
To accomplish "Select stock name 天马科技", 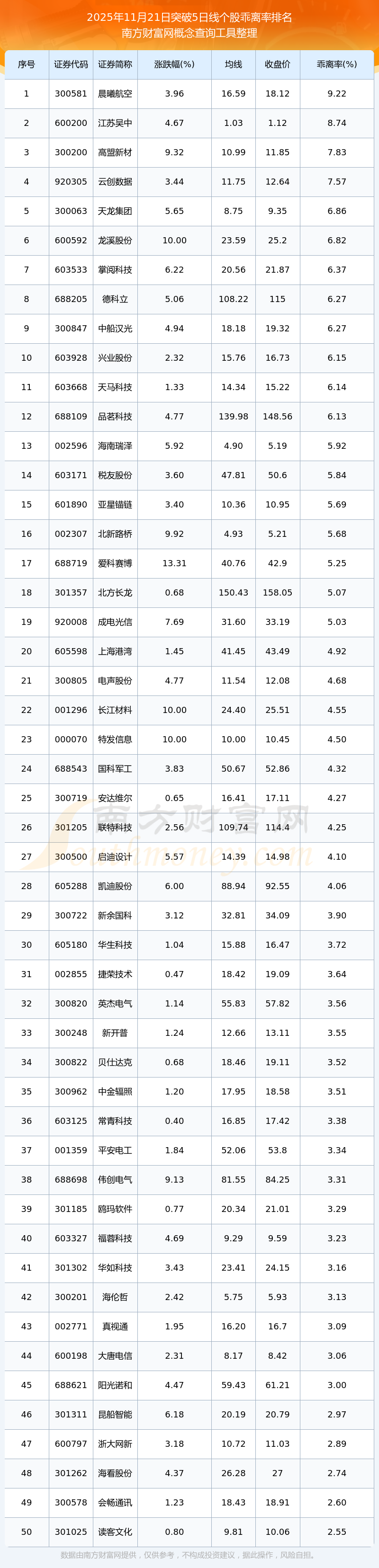I will click(115, 387).
